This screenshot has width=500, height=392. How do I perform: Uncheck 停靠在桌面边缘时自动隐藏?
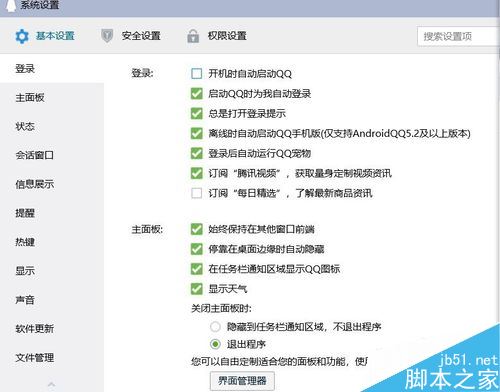point(197,249)
